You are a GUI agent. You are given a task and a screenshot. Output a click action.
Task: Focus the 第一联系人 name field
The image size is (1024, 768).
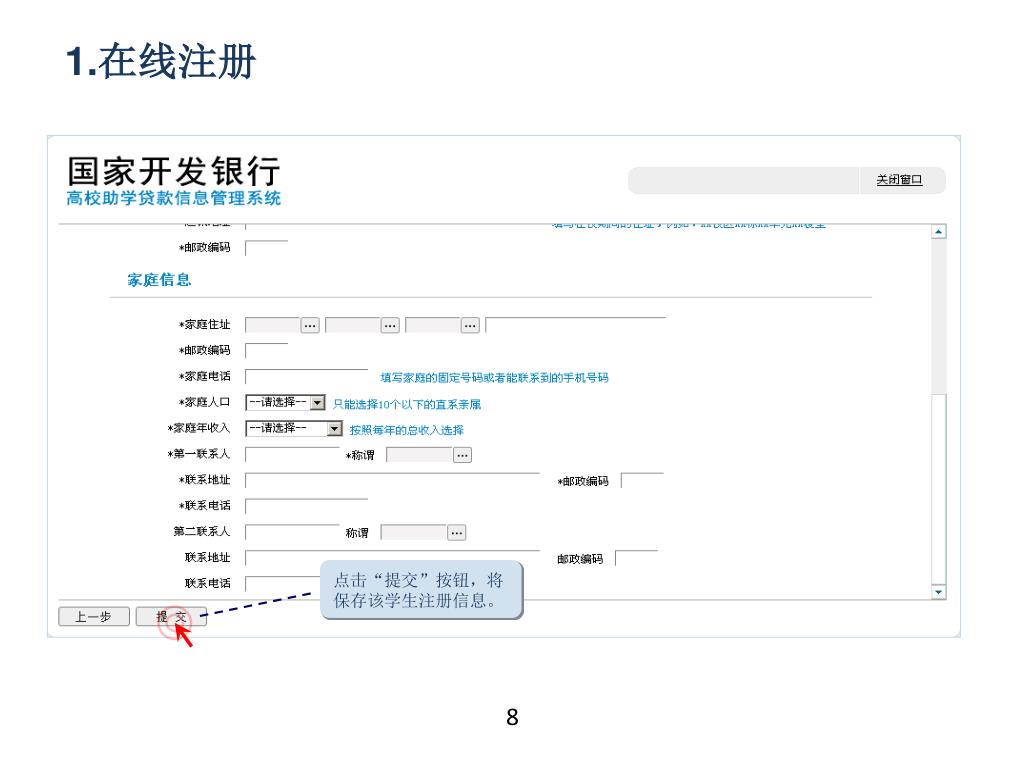[292, 455]
